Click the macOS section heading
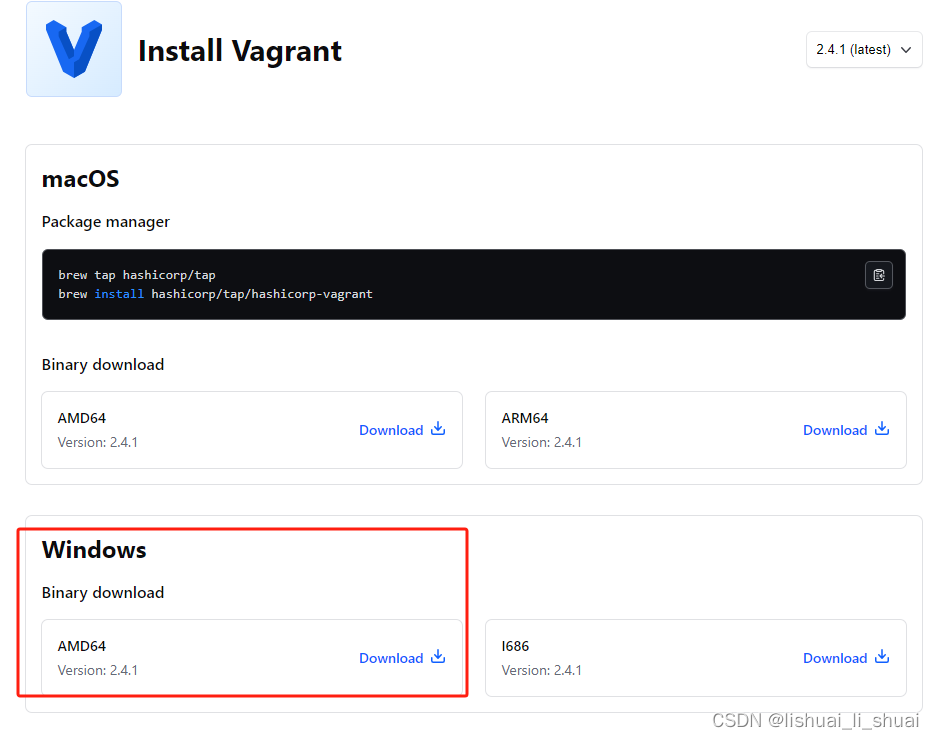Screen dimensions: 934x739 click(x=80, y=179)
